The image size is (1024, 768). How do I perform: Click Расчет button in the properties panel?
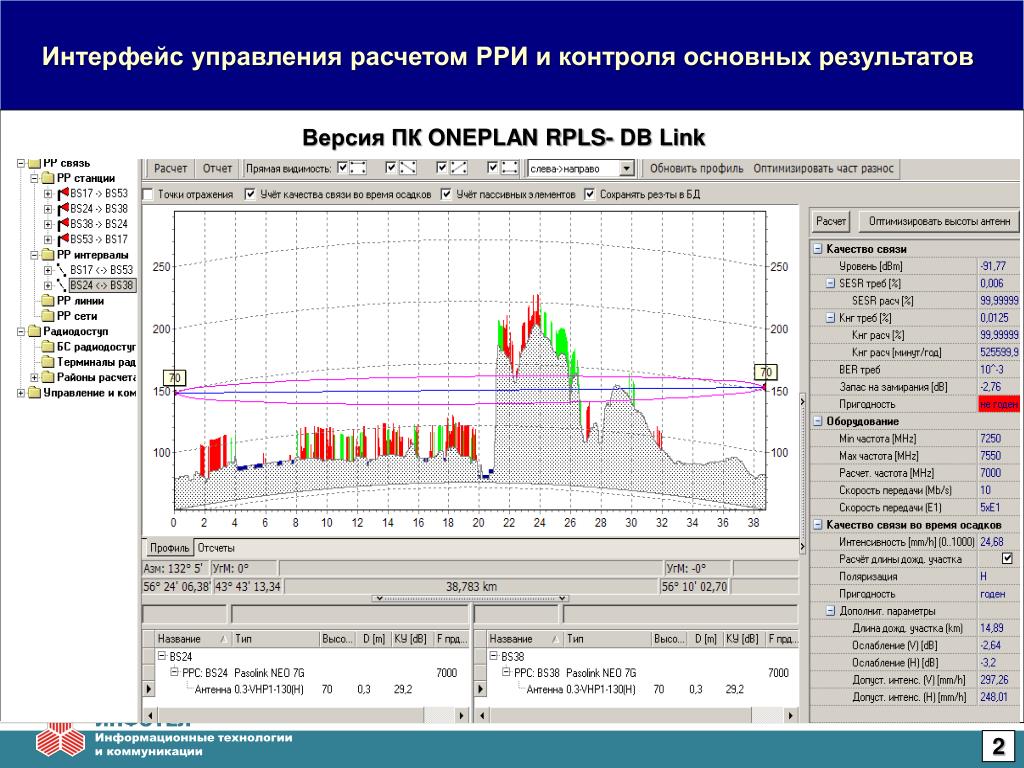[x=831, y=221]
